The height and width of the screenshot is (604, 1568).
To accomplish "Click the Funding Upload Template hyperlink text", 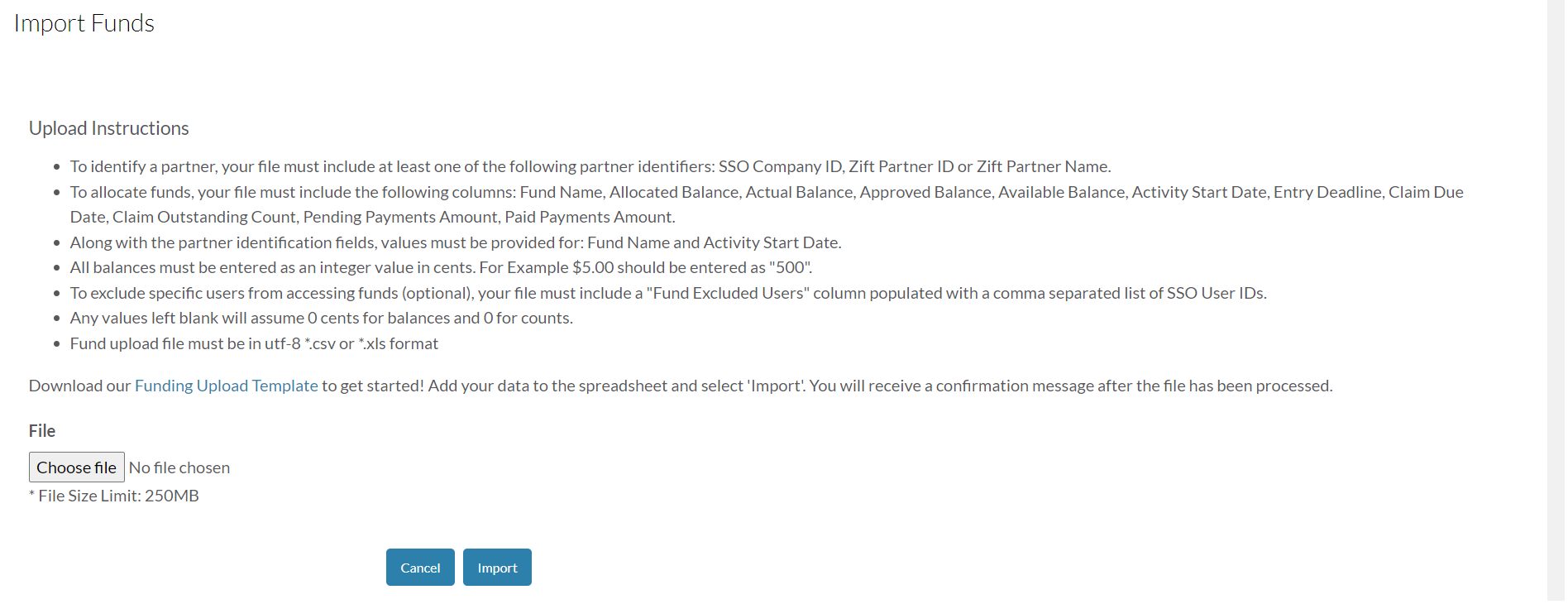I will click(x=226, y=386).
